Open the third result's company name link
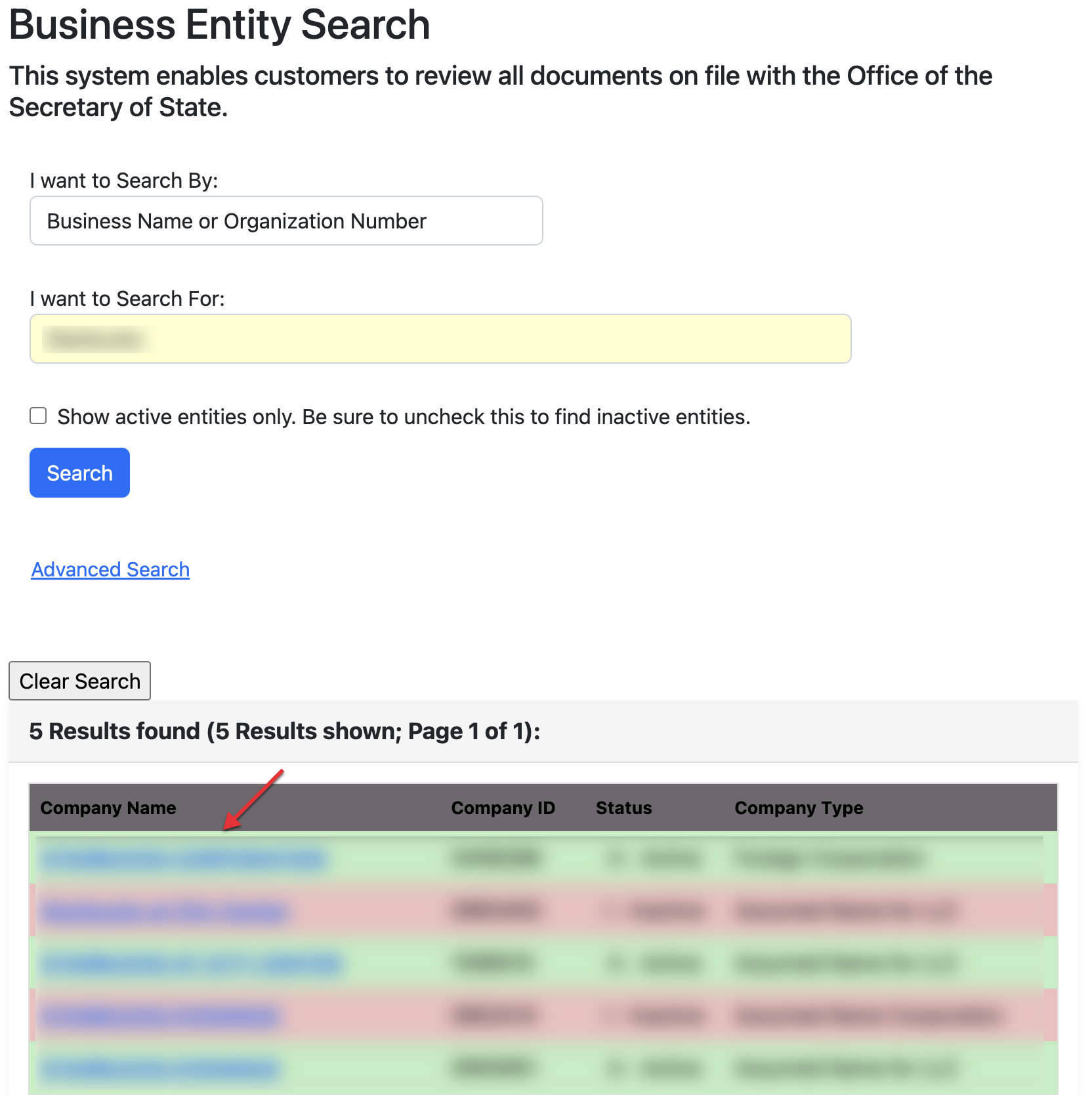 tap(192, 964)
